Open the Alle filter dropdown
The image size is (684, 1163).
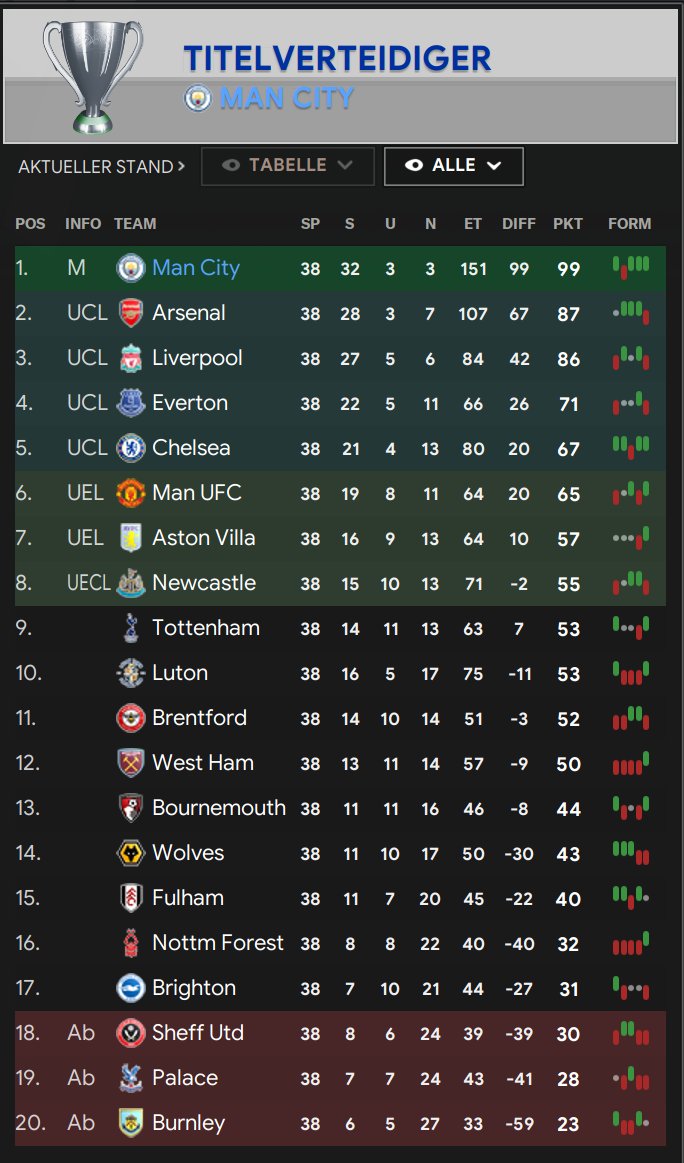coord(453,166)
